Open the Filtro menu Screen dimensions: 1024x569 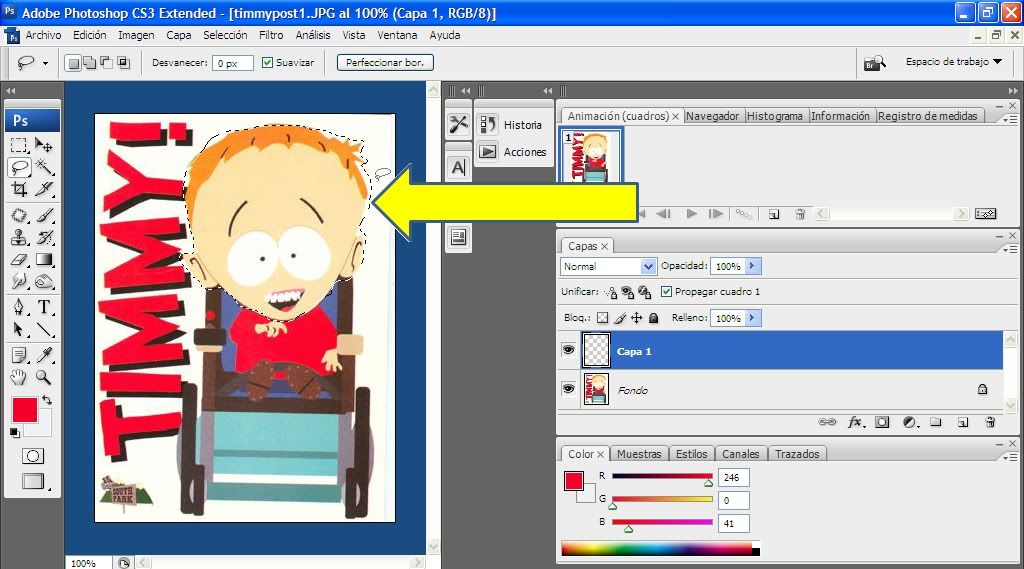[x=271, y=35]
